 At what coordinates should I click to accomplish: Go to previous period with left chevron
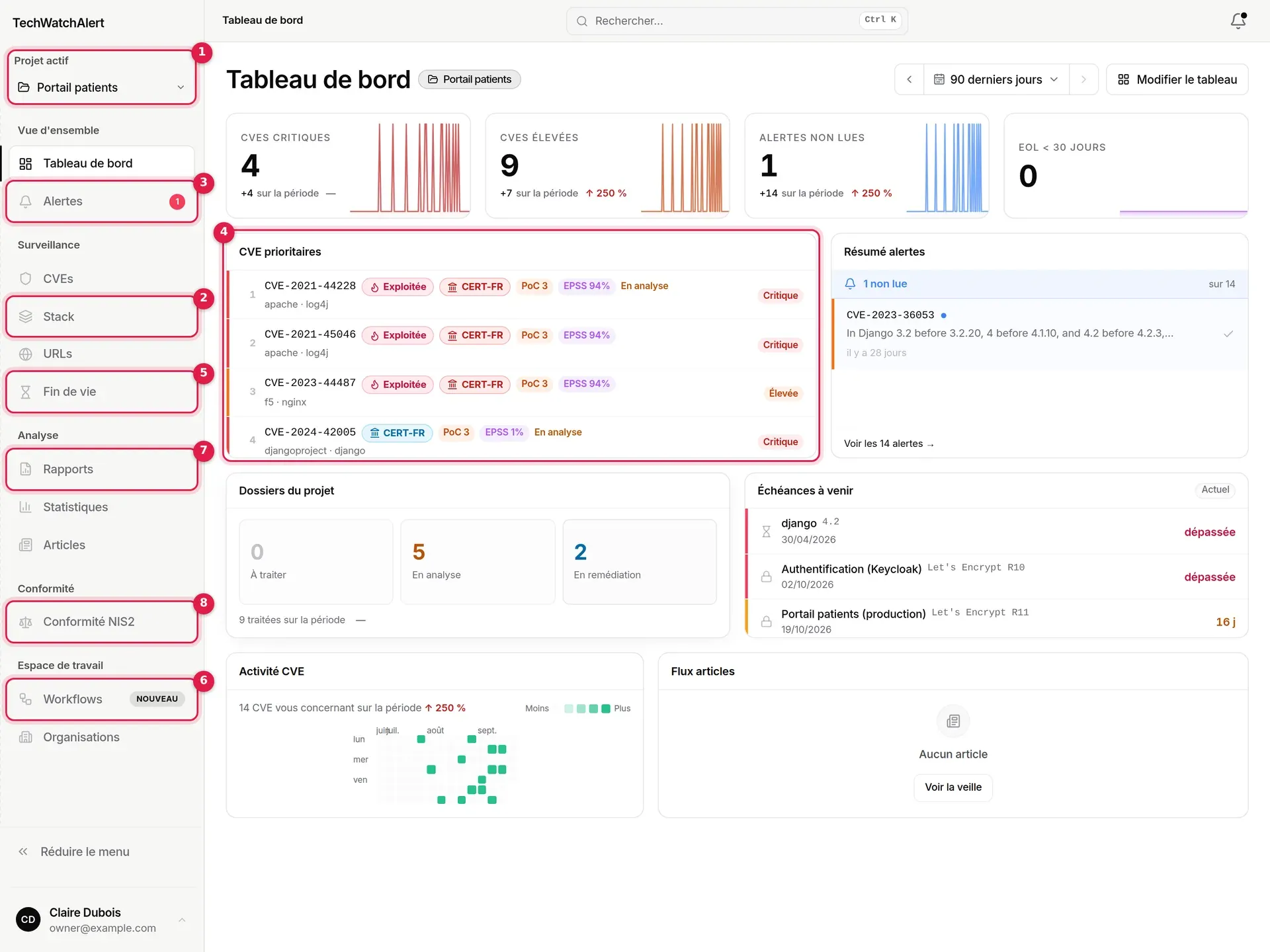point(910,79)
